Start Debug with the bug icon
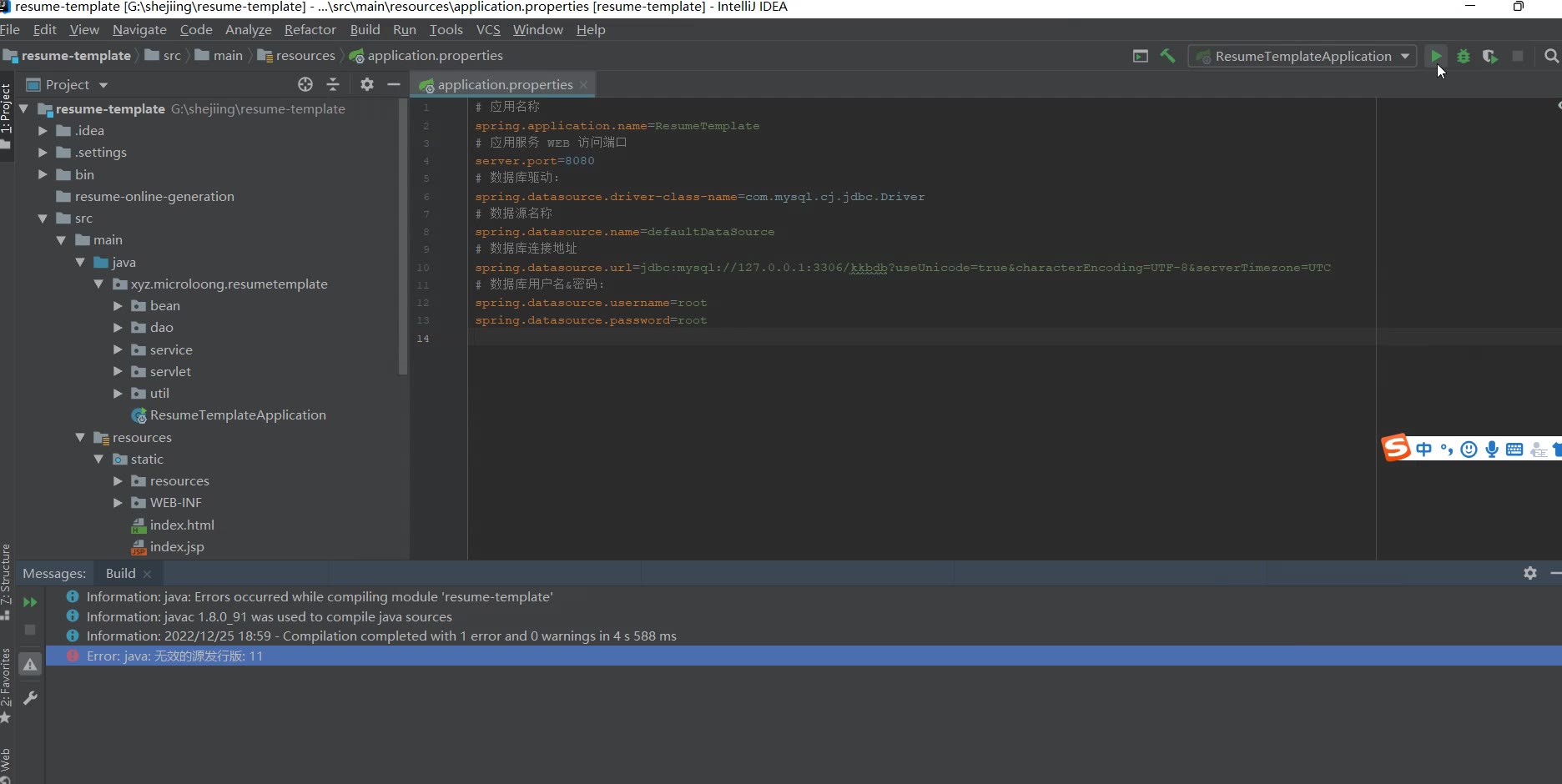 coord(1464,56)
